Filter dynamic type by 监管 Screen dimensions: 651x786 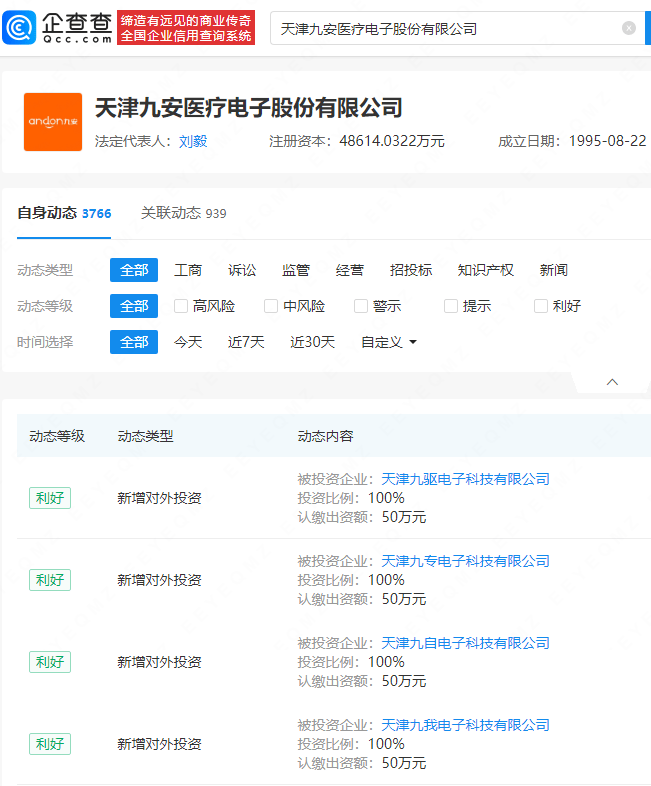click(x=296, y=270)
